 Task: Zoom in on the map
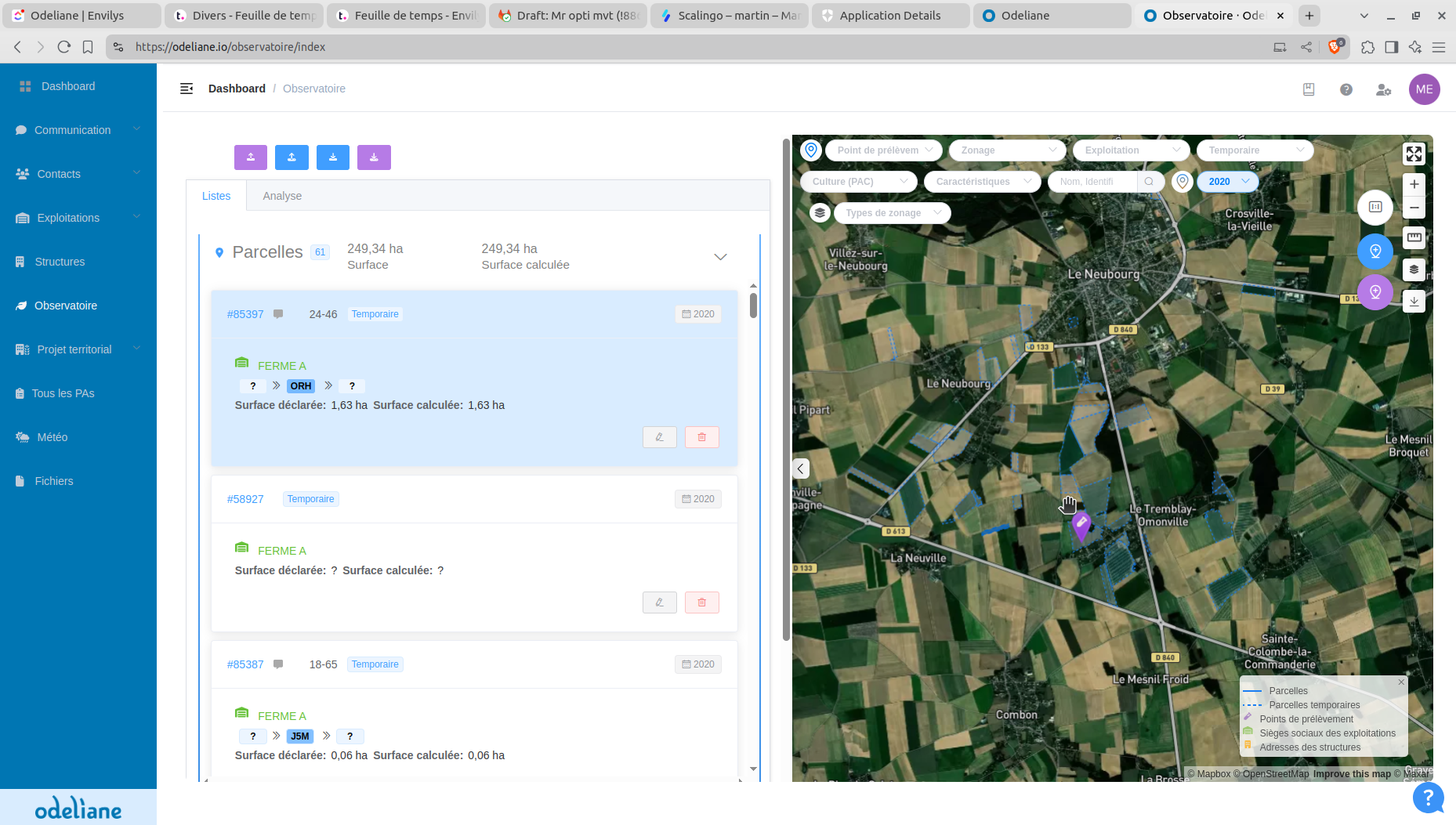click(1414, 185)
